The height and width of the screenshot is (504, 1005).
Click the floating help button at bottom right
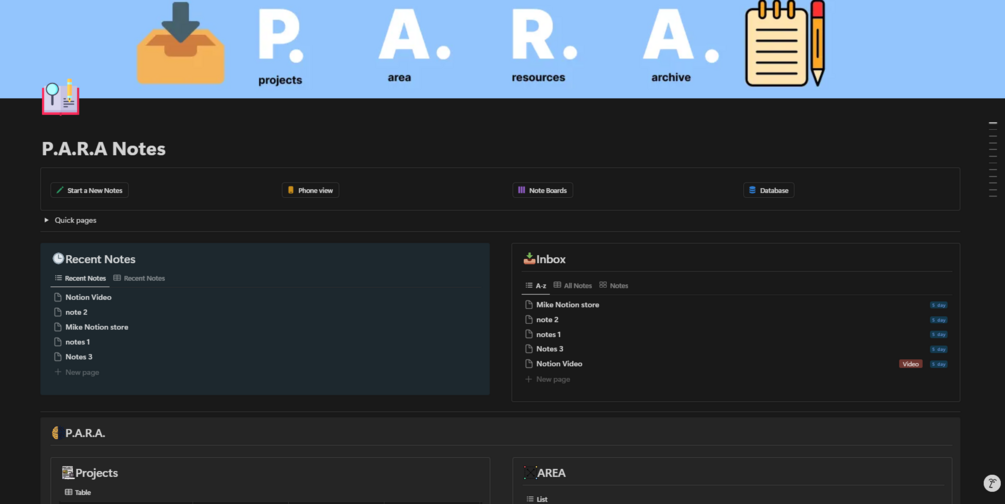(992, 483)
